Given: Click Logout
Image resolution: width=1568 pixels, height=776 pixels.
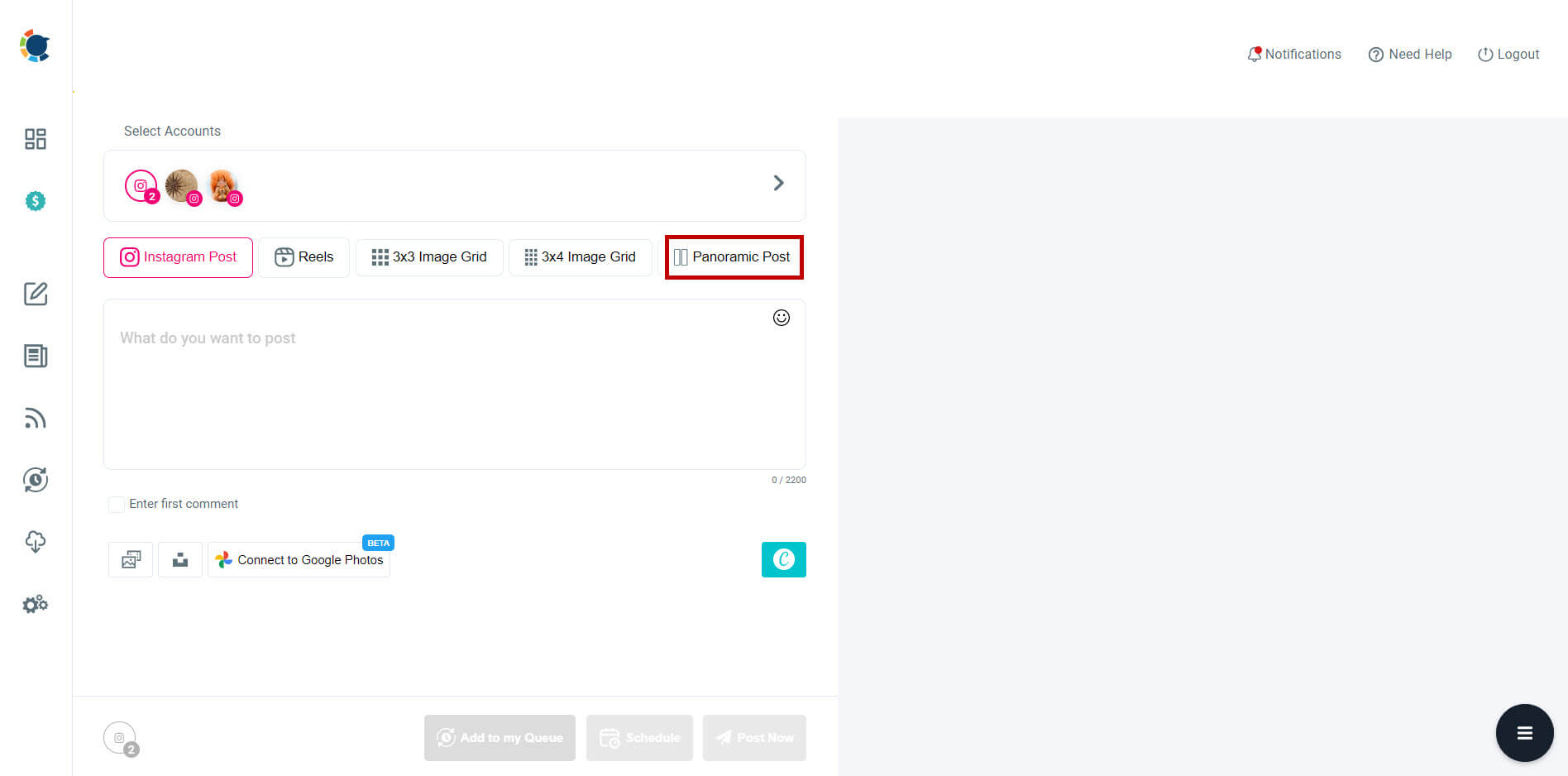Looking at the screenshot, I should tap(1508, 55).
